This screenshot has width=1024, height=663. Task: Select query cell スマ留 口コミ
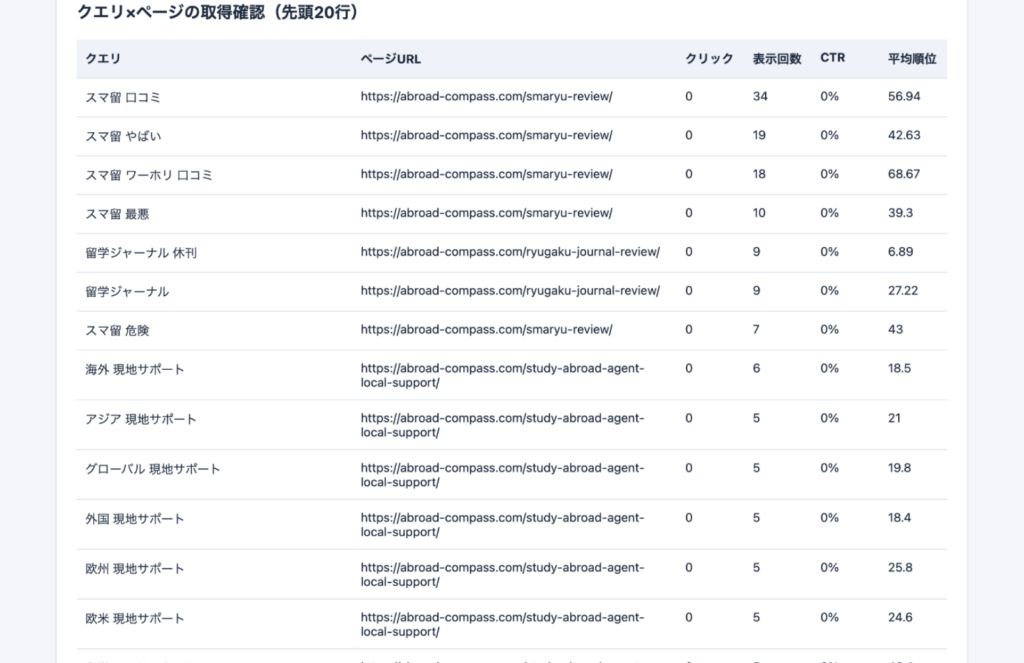click(123, 97)
